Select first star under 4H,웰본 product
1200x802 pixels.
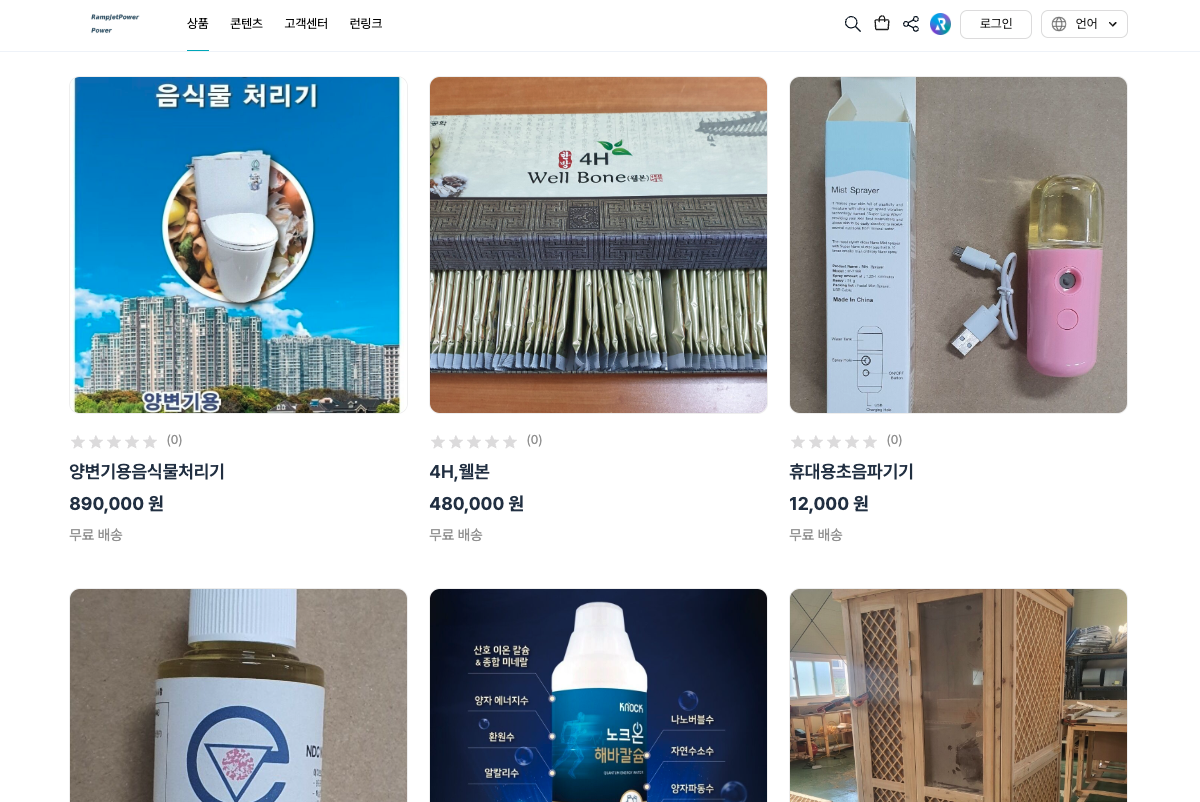tap(438, 441)
